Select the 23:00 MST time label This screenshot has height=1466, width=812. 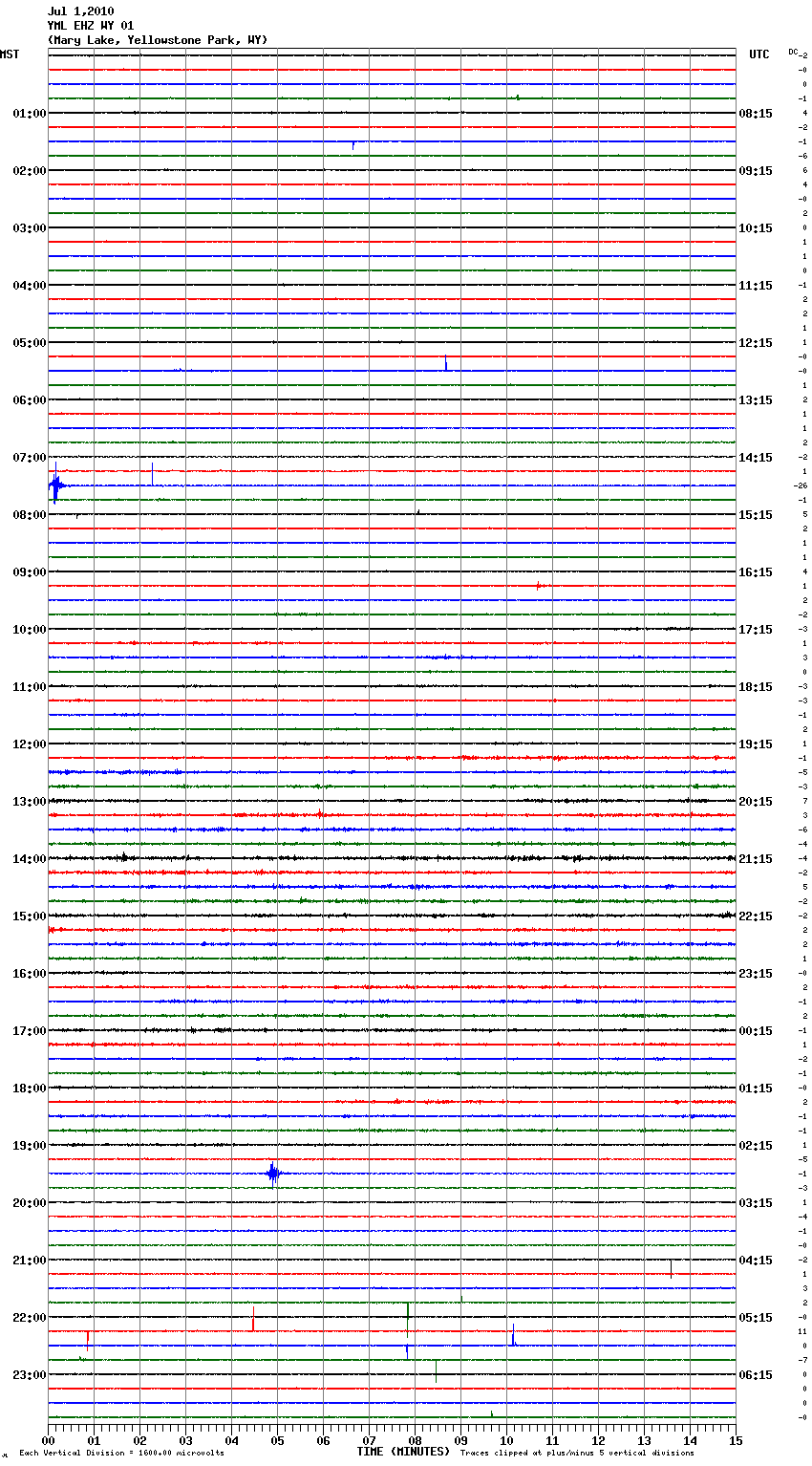pos(30,1374)
